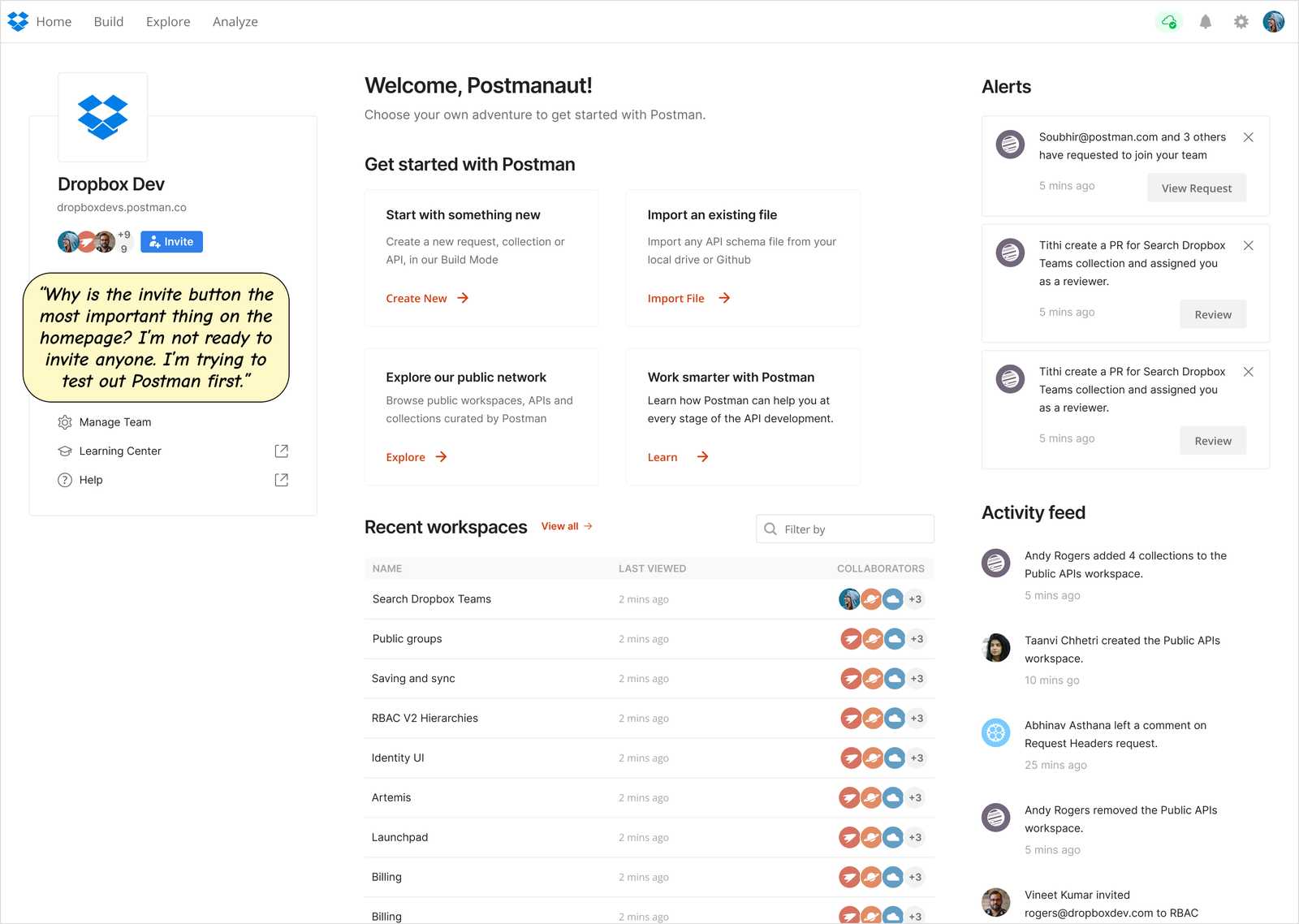The width and height of the screenshot is (1299, 924).
Task: Click the +3 badge on Public groups row
Action: (x=917, y=639)
